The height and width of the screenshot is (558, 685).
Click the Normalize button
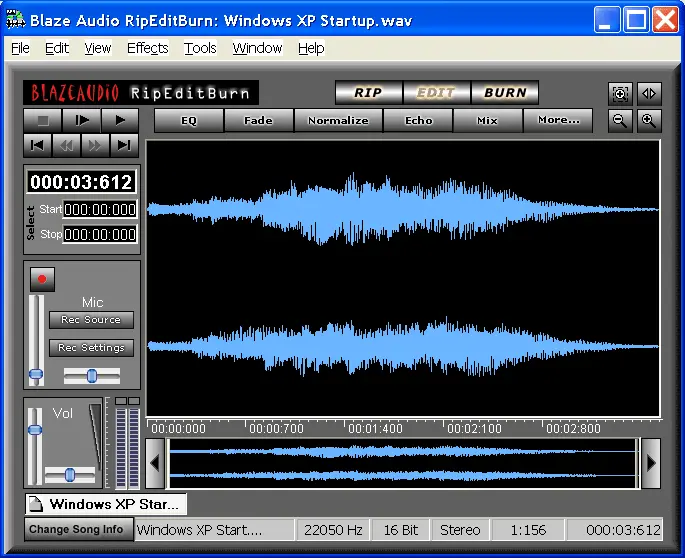coord(339,121)
